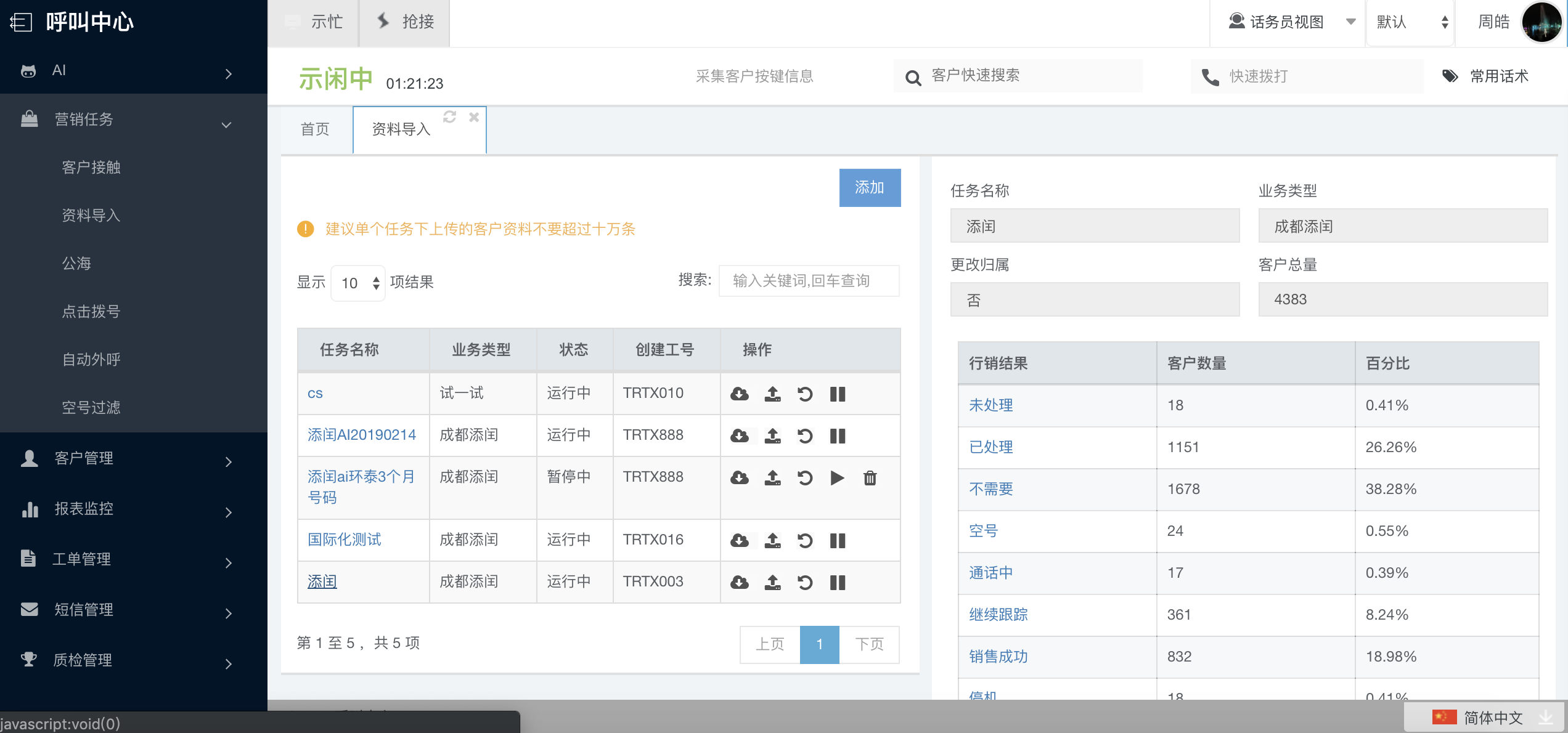Click the blue 添加 button
Screen dimensions: 1568x733
pyautogui.click(x=869, y=188)
